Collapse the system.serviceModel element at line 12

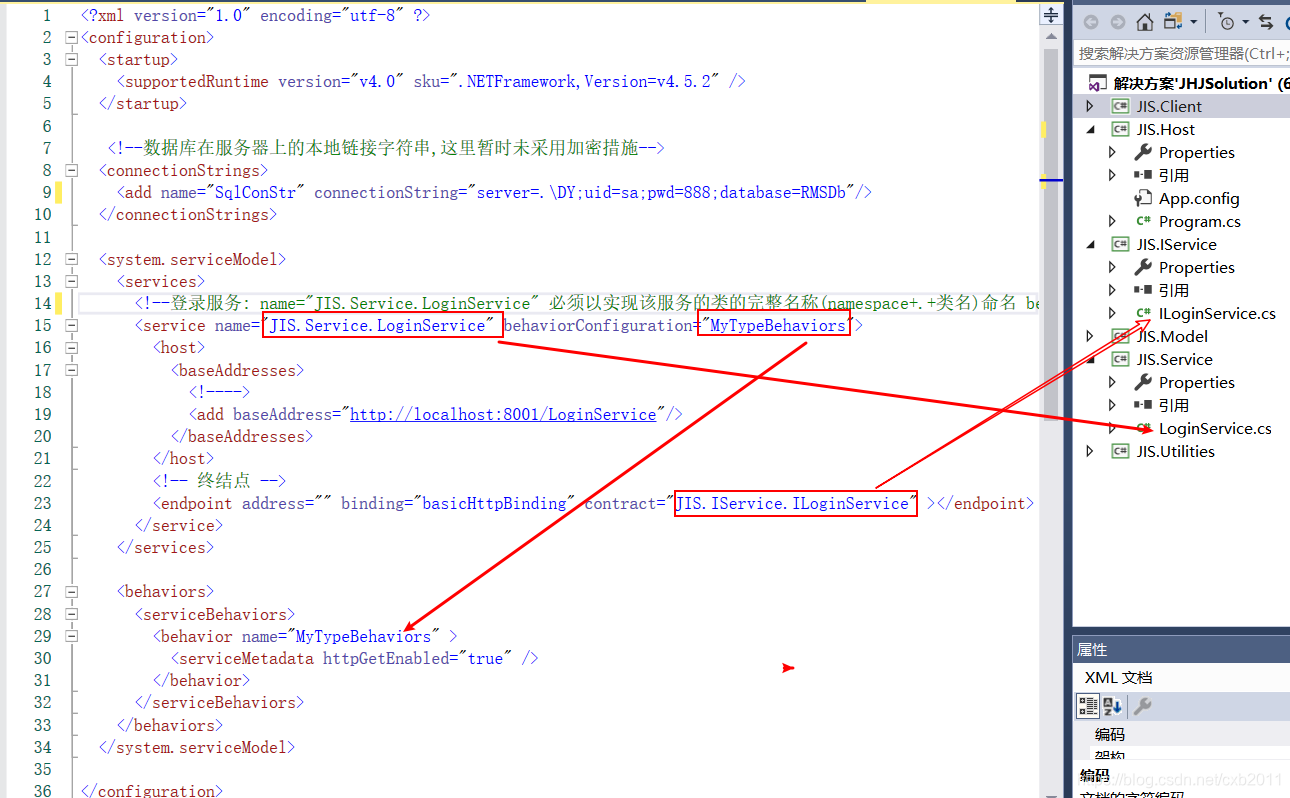tap(71, 260)
